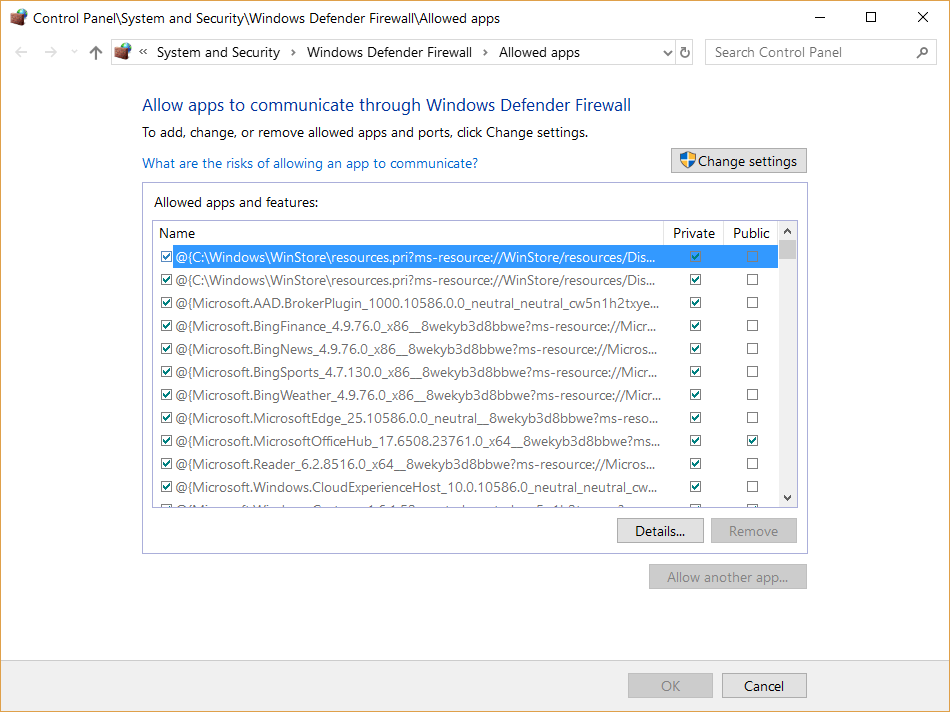
Task: Sort by the Private column header
Action: pyautogui.click(x=694, y=233)
